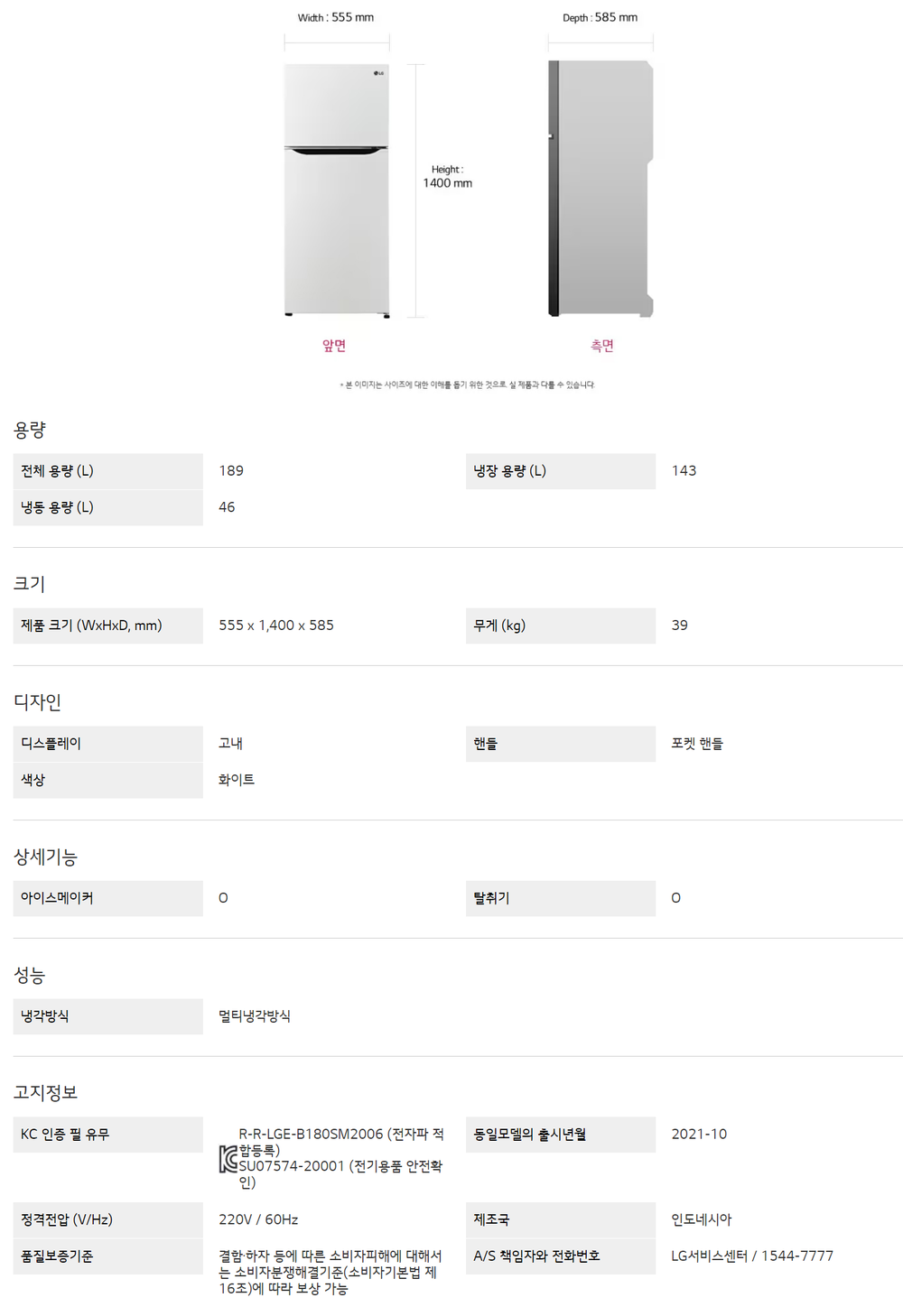Click the LG logo on the refrigerator front
The width and height of the screenshot is (903, 1316).
pos(379,73)
